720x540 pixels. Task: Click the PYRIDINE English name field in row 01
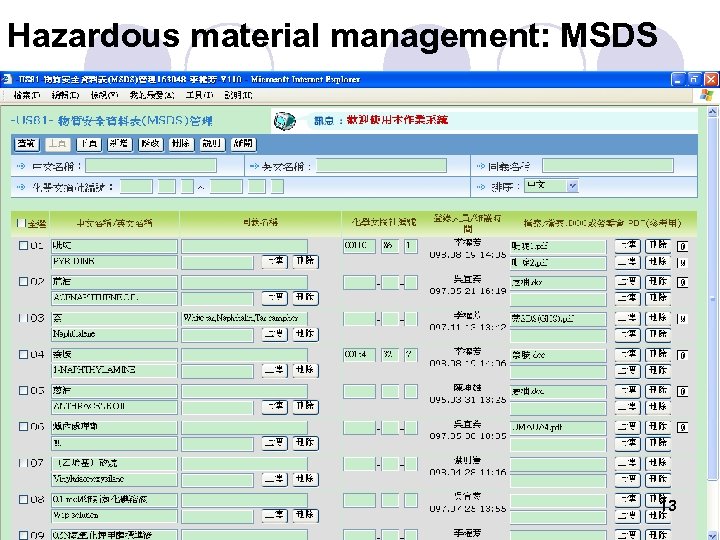pos(114,262)
